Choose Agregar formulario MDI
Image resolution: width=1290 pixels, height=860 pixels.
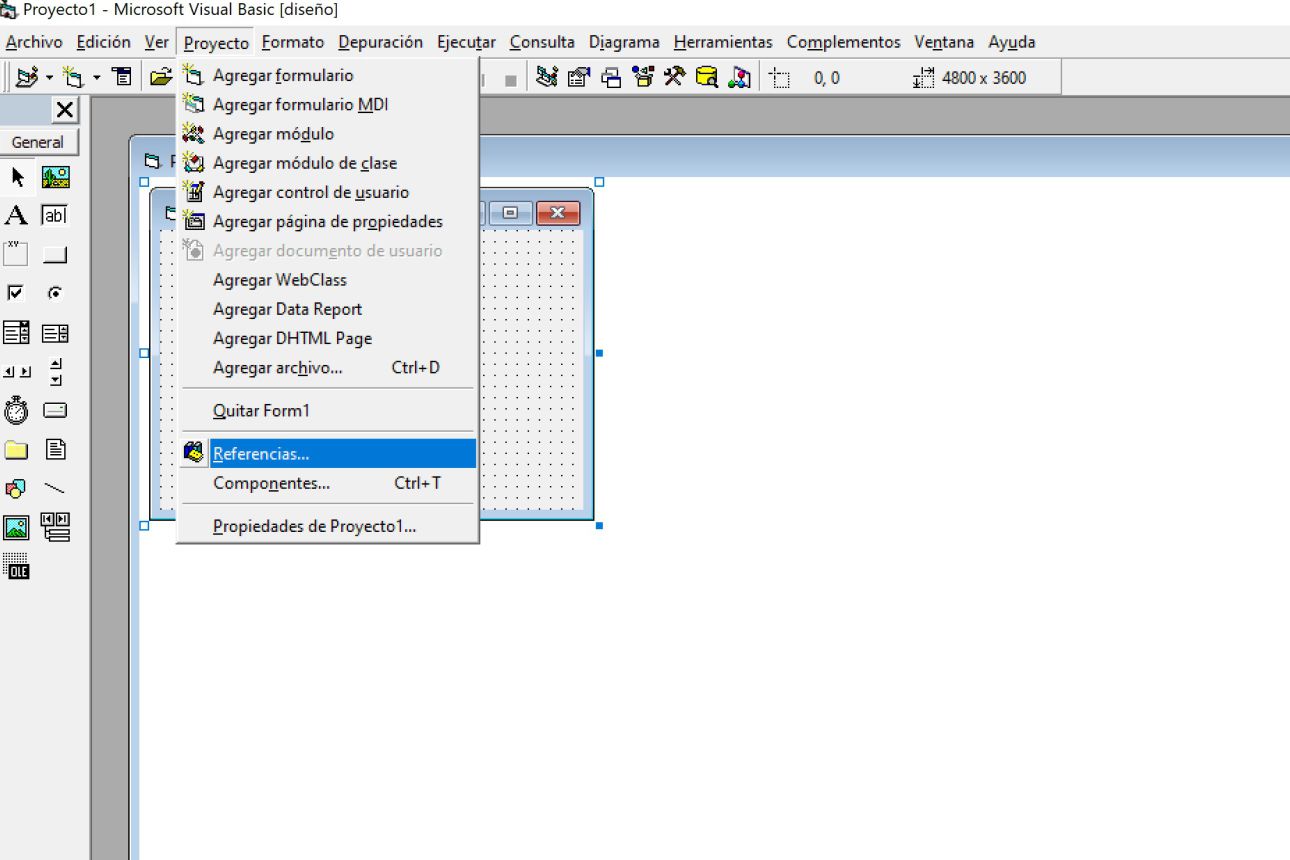(x=327, y=104)
